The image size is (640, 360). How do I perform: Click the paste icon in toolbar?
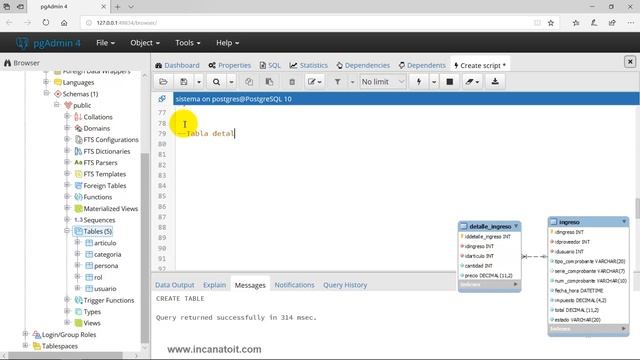[269, 82]
